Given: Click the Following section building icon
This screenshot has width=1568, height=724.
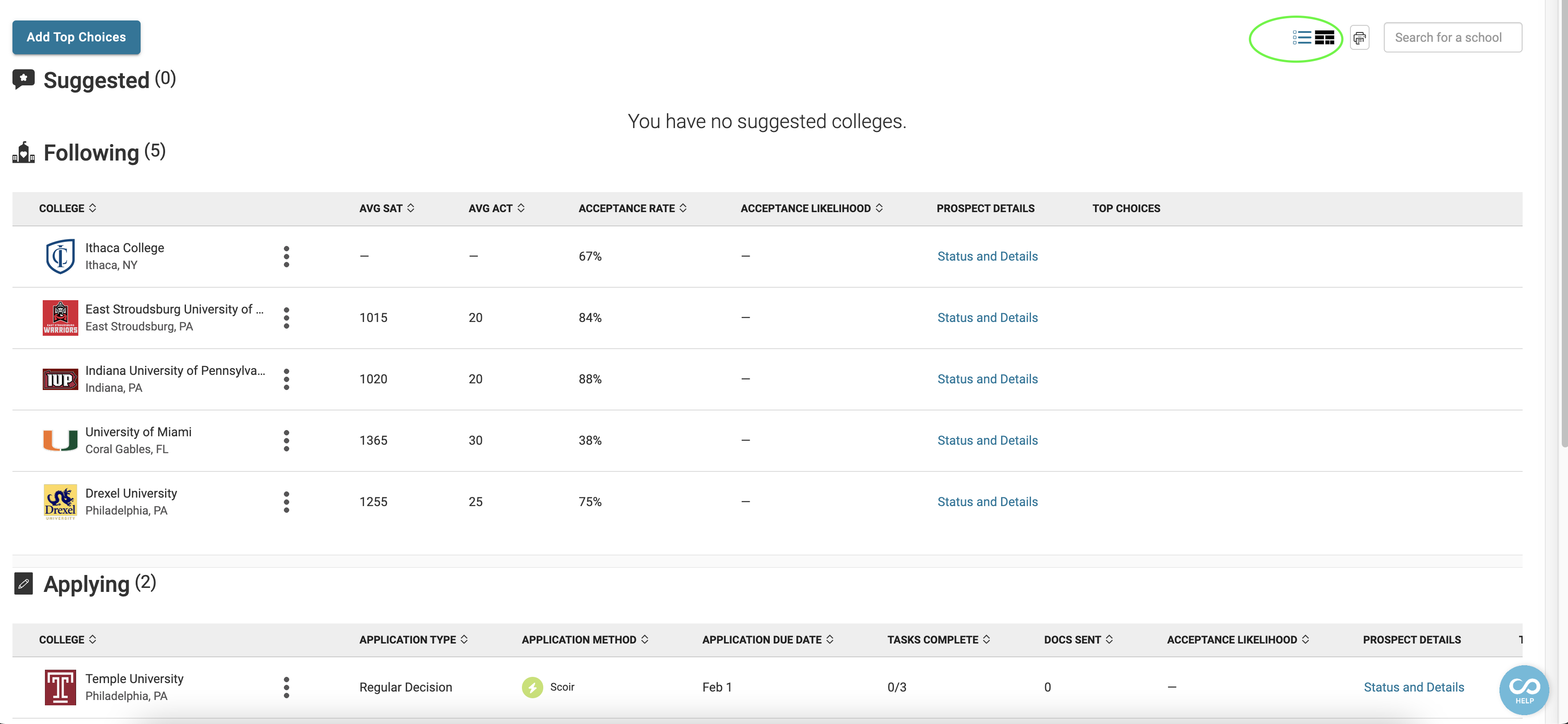Looking at the screenshot, I should [23, 153].
